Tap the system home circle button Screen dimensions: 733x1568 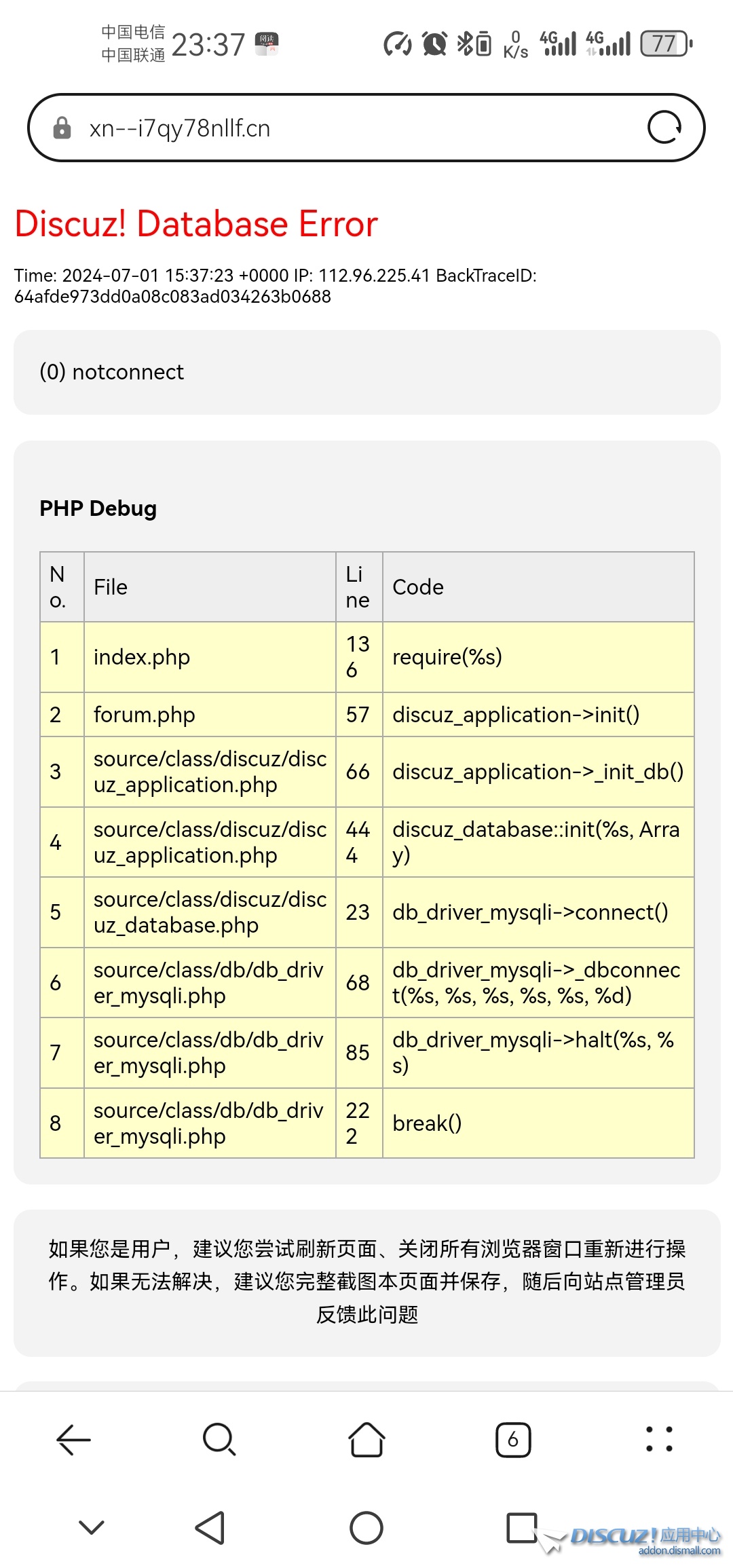(x=366, y=1528)
